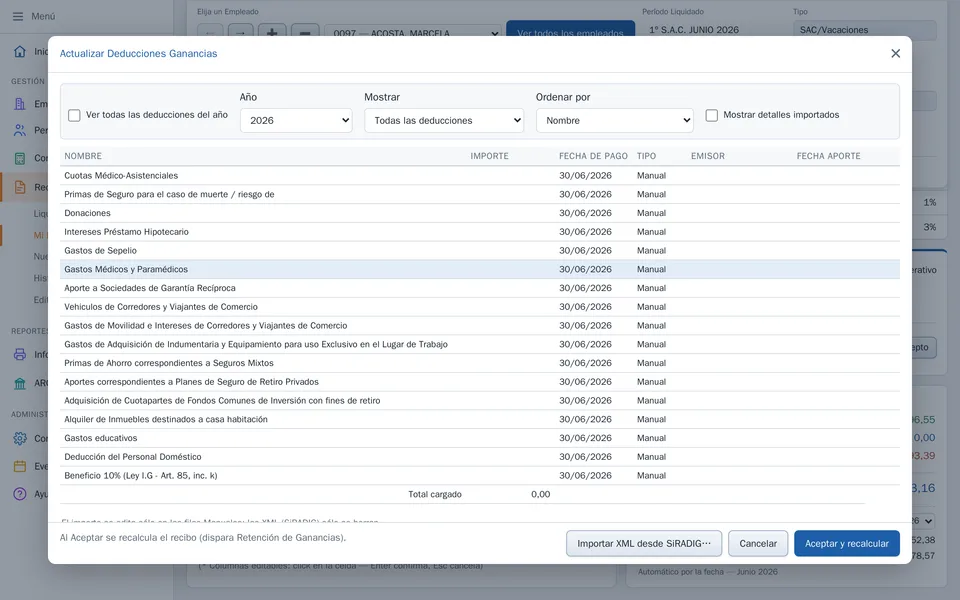Viewport: 960px width, 600px height.
Task: Click the house icon in the background sidebar
Action: (20, 51)
